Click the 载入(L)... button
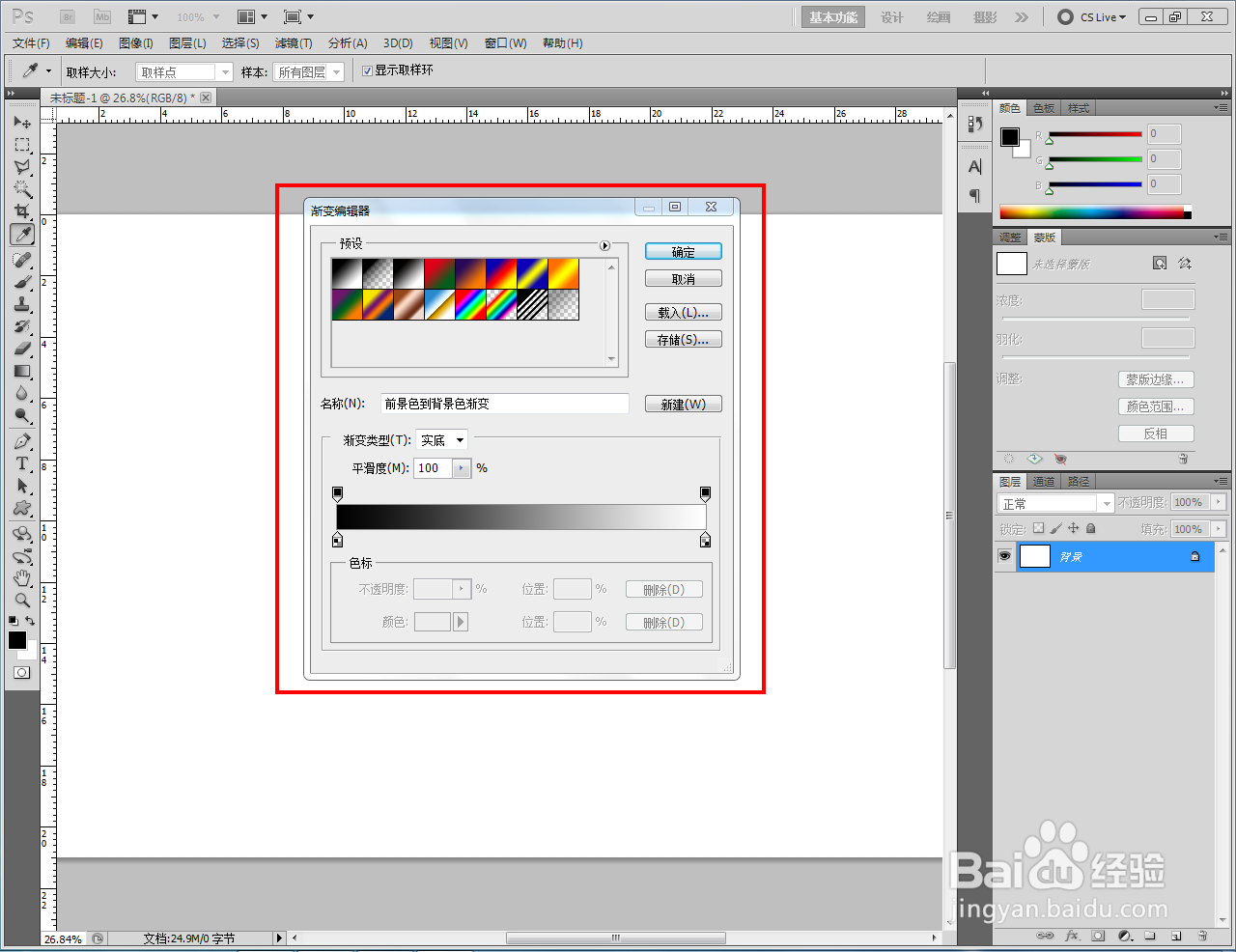The image size is (1236, 952). [x=684, y=313]
